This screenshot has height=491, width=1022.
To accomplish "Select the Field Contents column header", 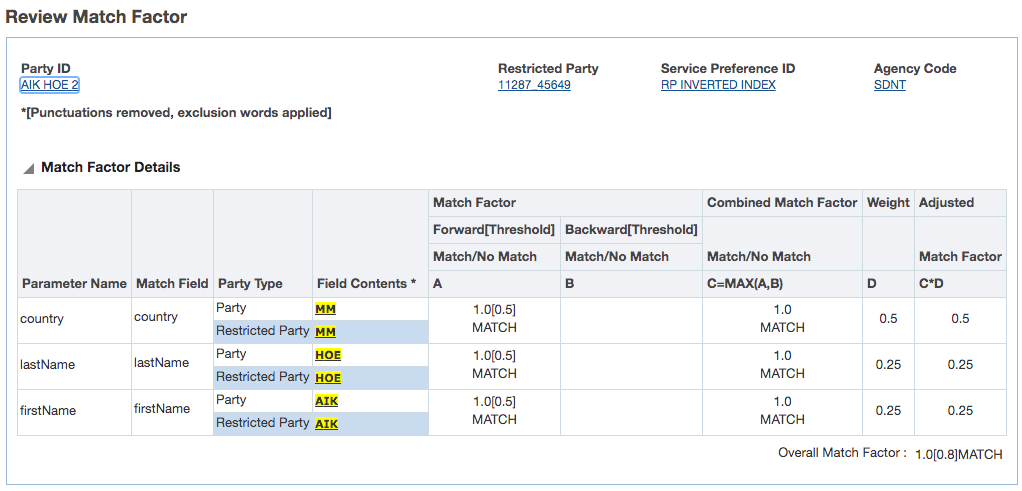I will 366,283.
